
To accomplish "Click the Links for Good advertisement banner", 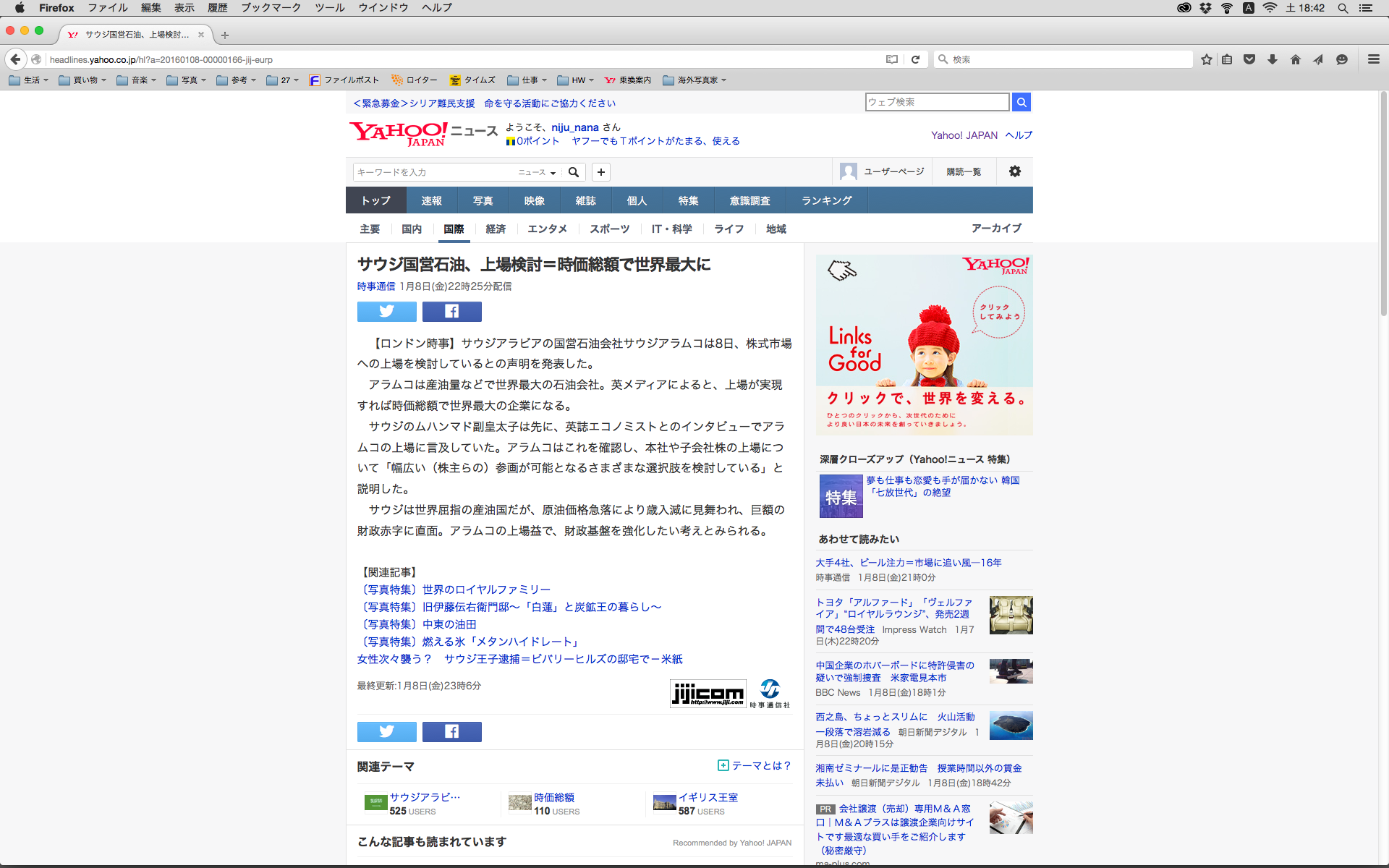I will (924, 344).
